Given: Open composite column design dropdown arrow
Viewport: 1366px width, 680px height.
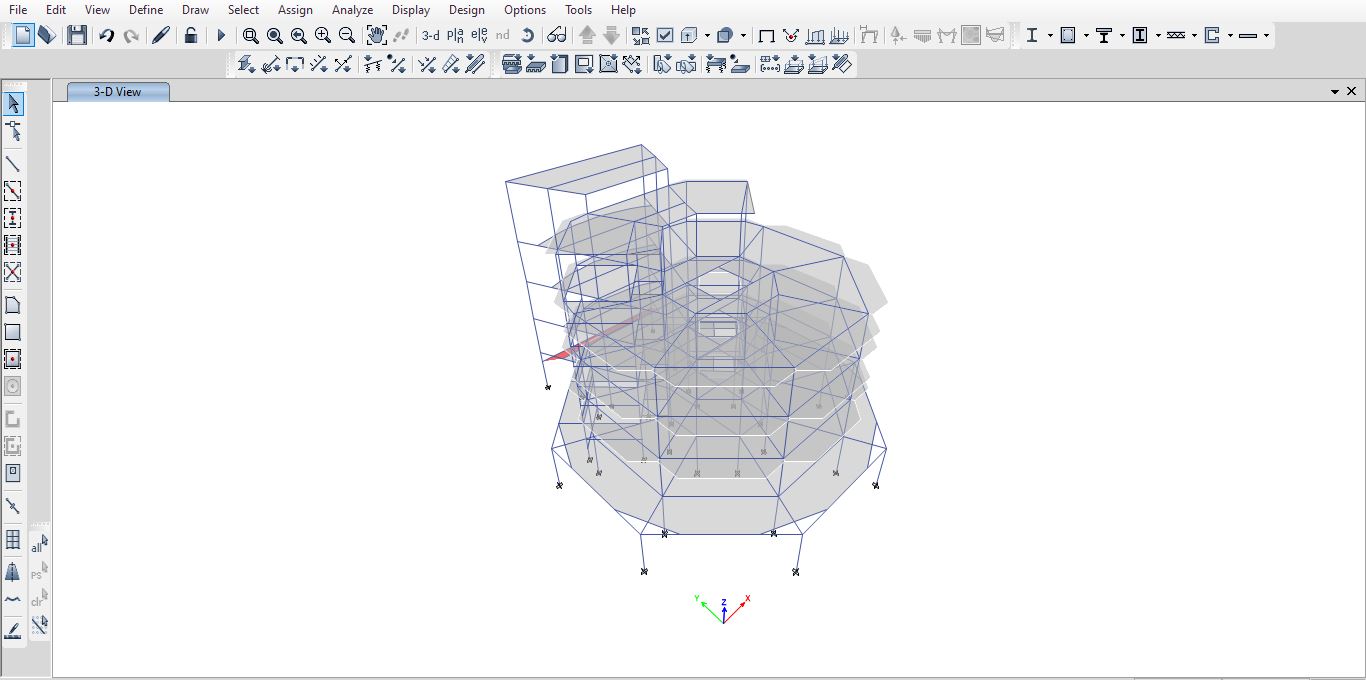Looking at the screenshot, I should point(1158,36).
